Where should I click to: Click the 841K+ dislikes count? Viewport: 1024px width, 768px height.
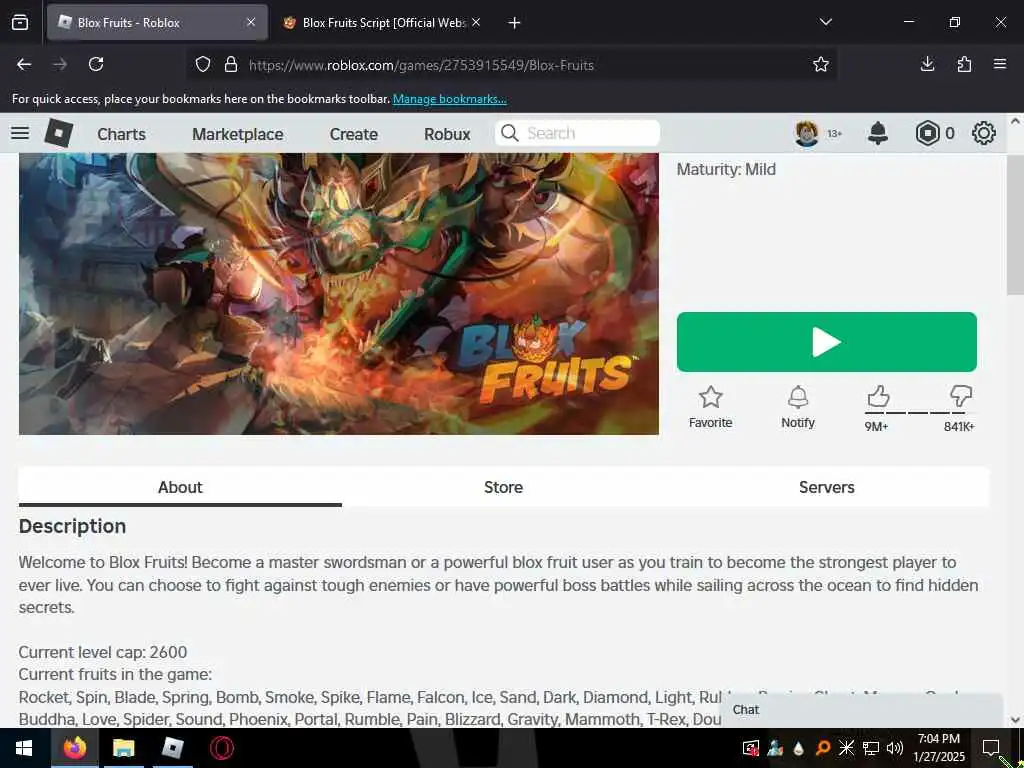pyautogui.click(x=959, y=427)
